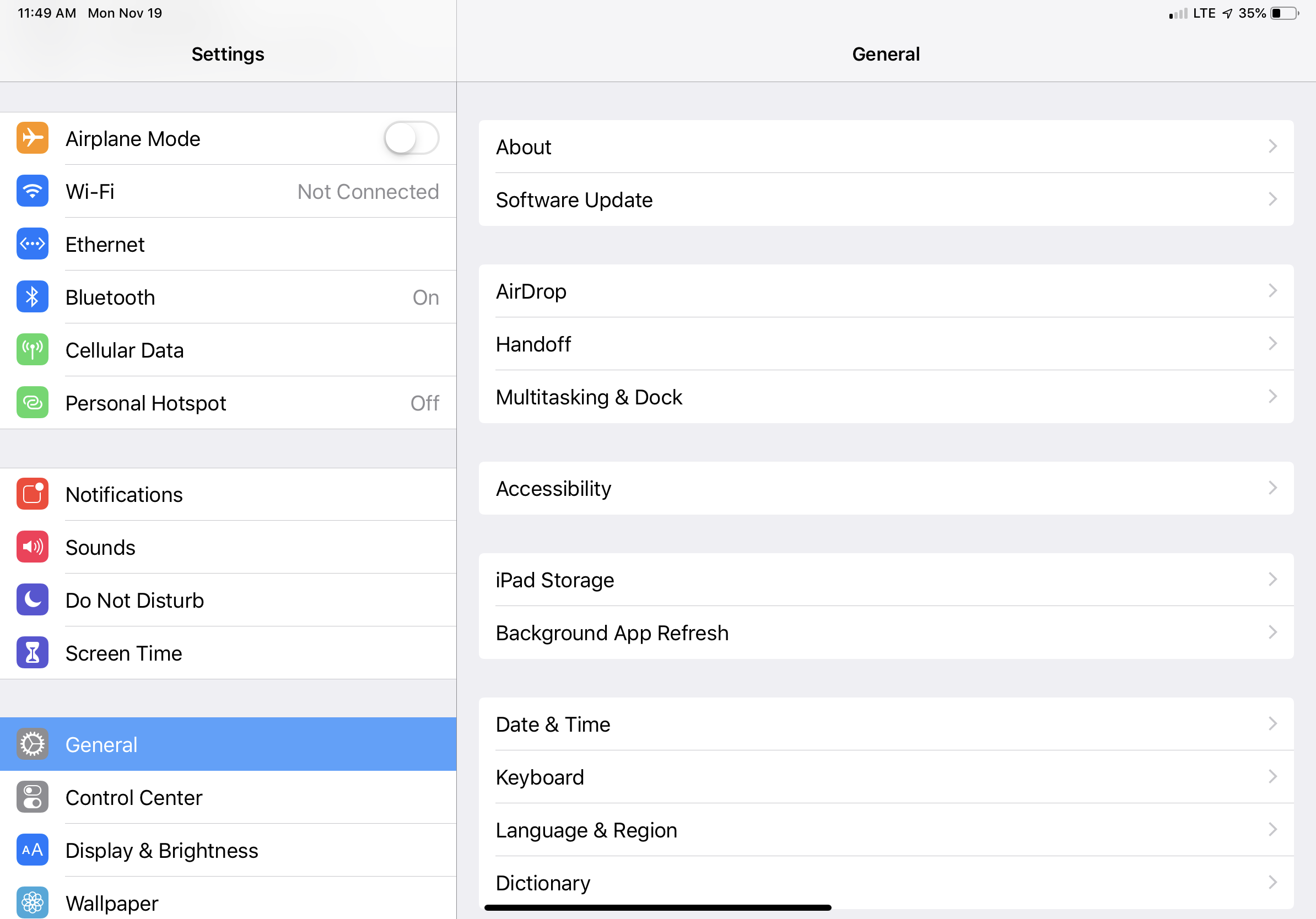Image resolution: width=1316 pixels, height=919 pixels.
Task: Tap the 'Mon Nov 19' date
Action: [x=125, y=13]
